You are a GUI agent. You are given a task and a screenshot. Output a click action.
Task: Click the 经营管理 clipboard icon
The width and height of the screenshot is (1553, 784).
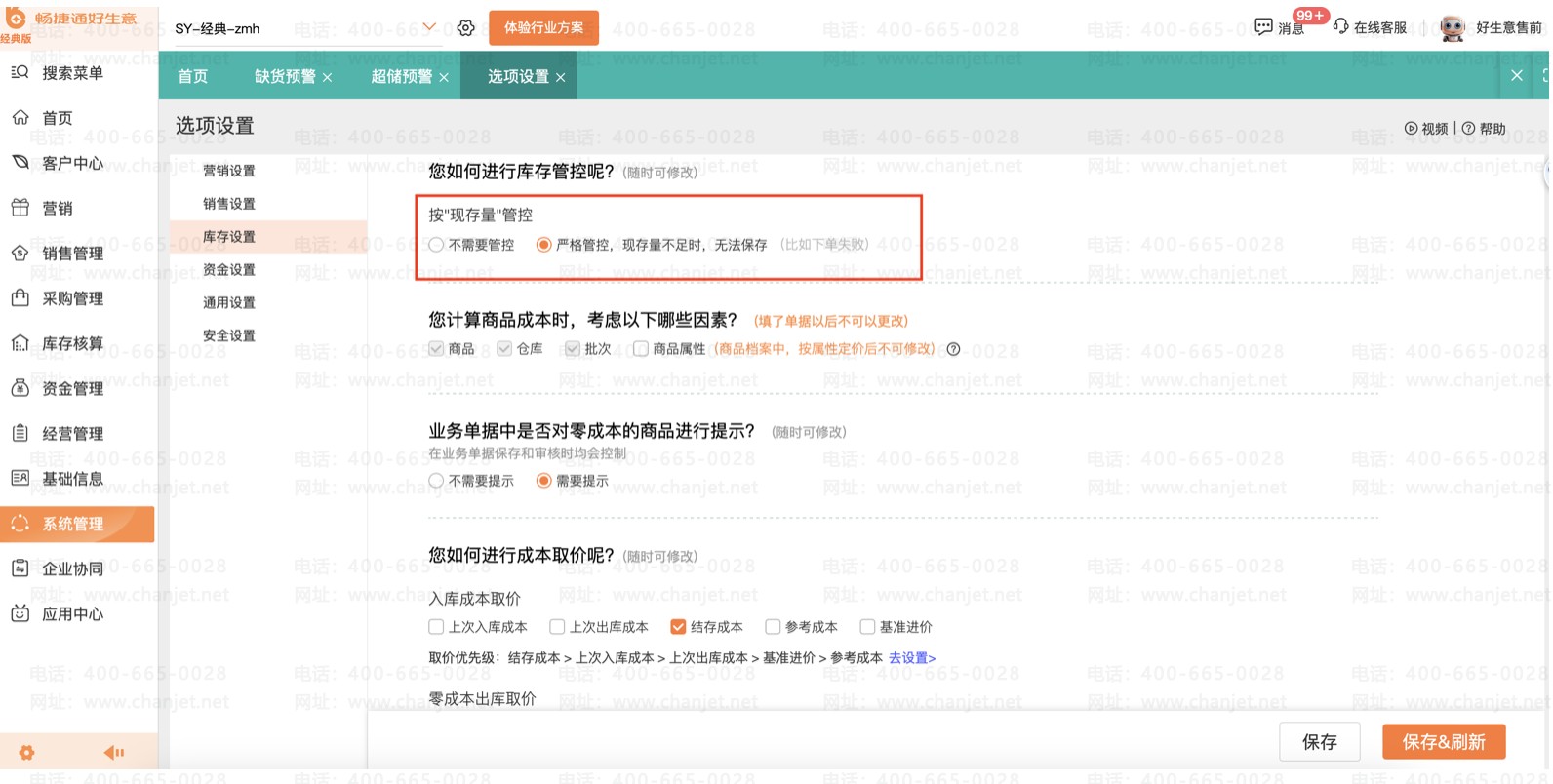pos(20,433)
